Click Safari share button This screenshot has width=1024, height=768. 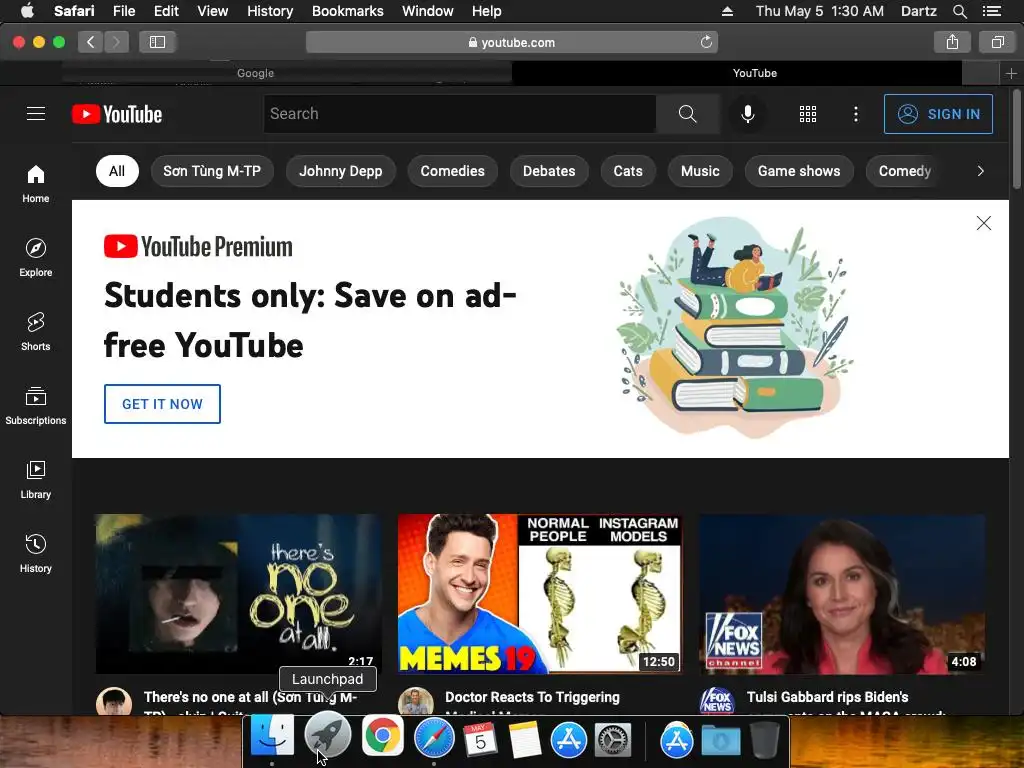(952, 42)
